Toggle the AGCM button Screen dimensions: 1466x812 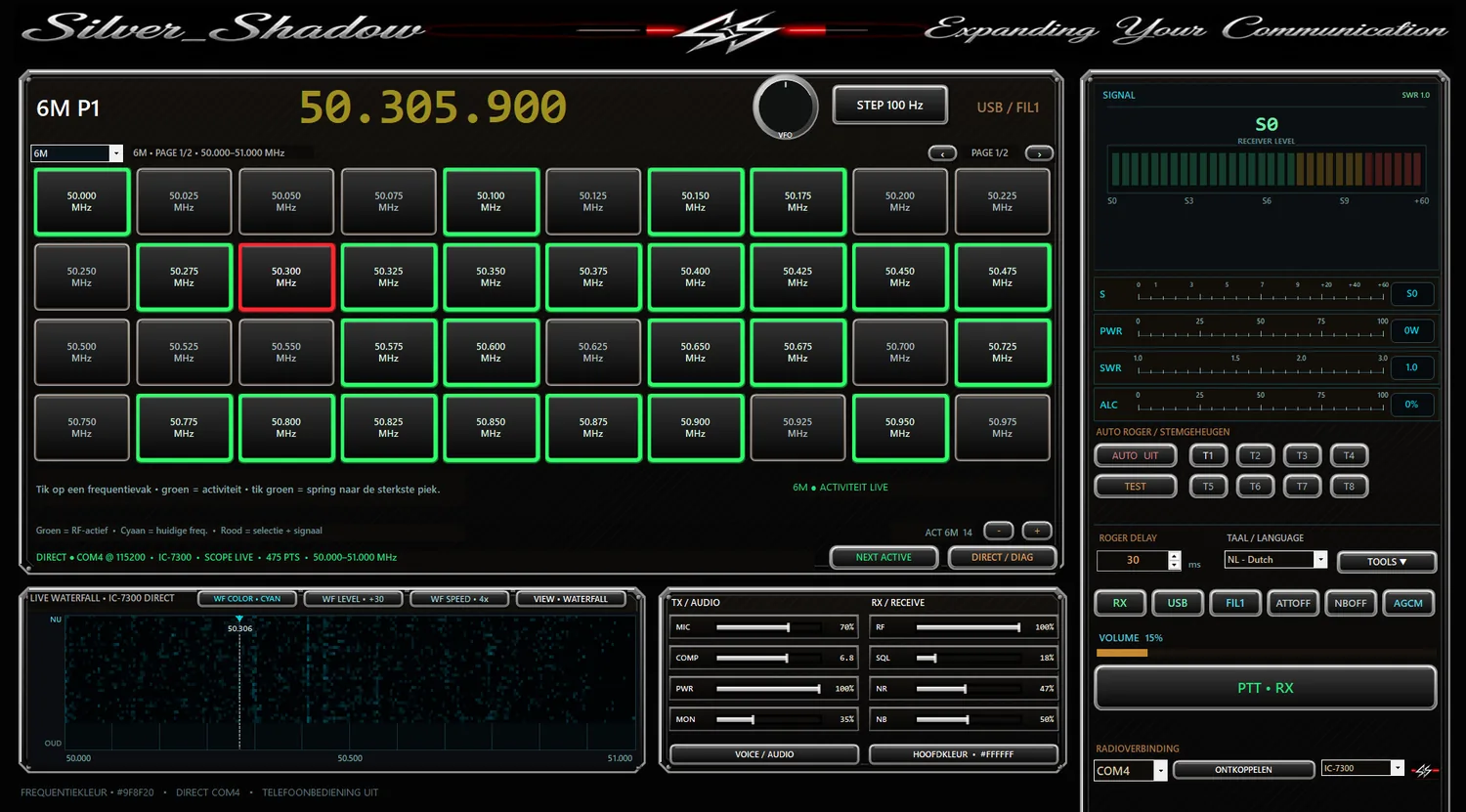(1408, 603)
